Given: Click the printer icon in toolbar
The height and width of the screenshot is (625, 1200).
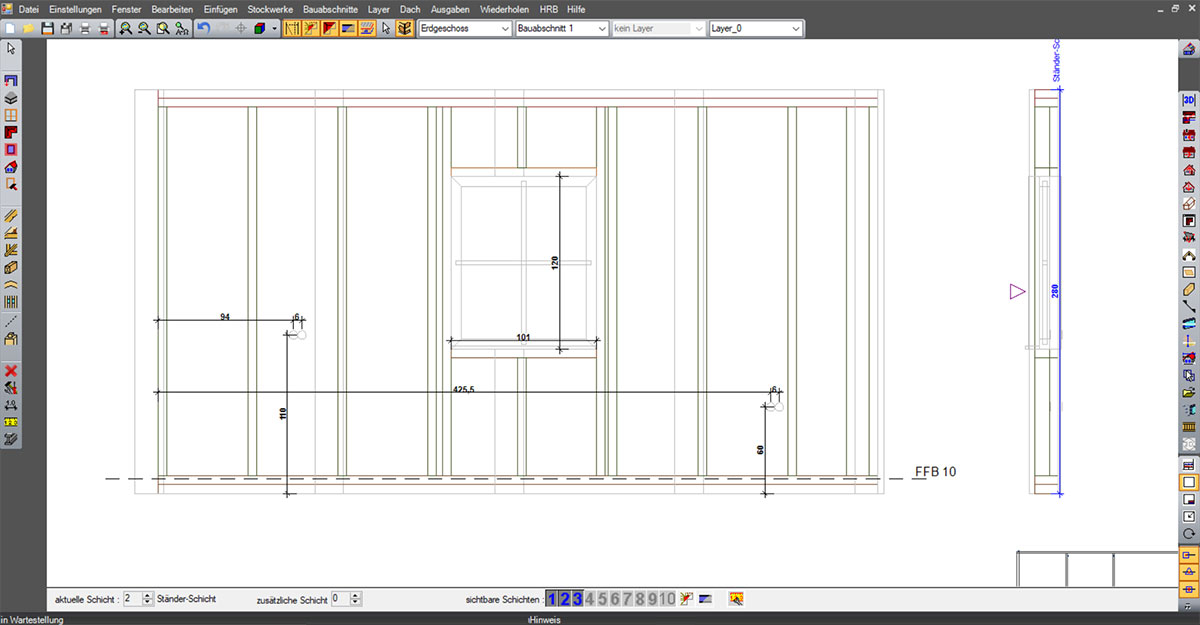Looking at the screenshot, I should click(84, 29).
